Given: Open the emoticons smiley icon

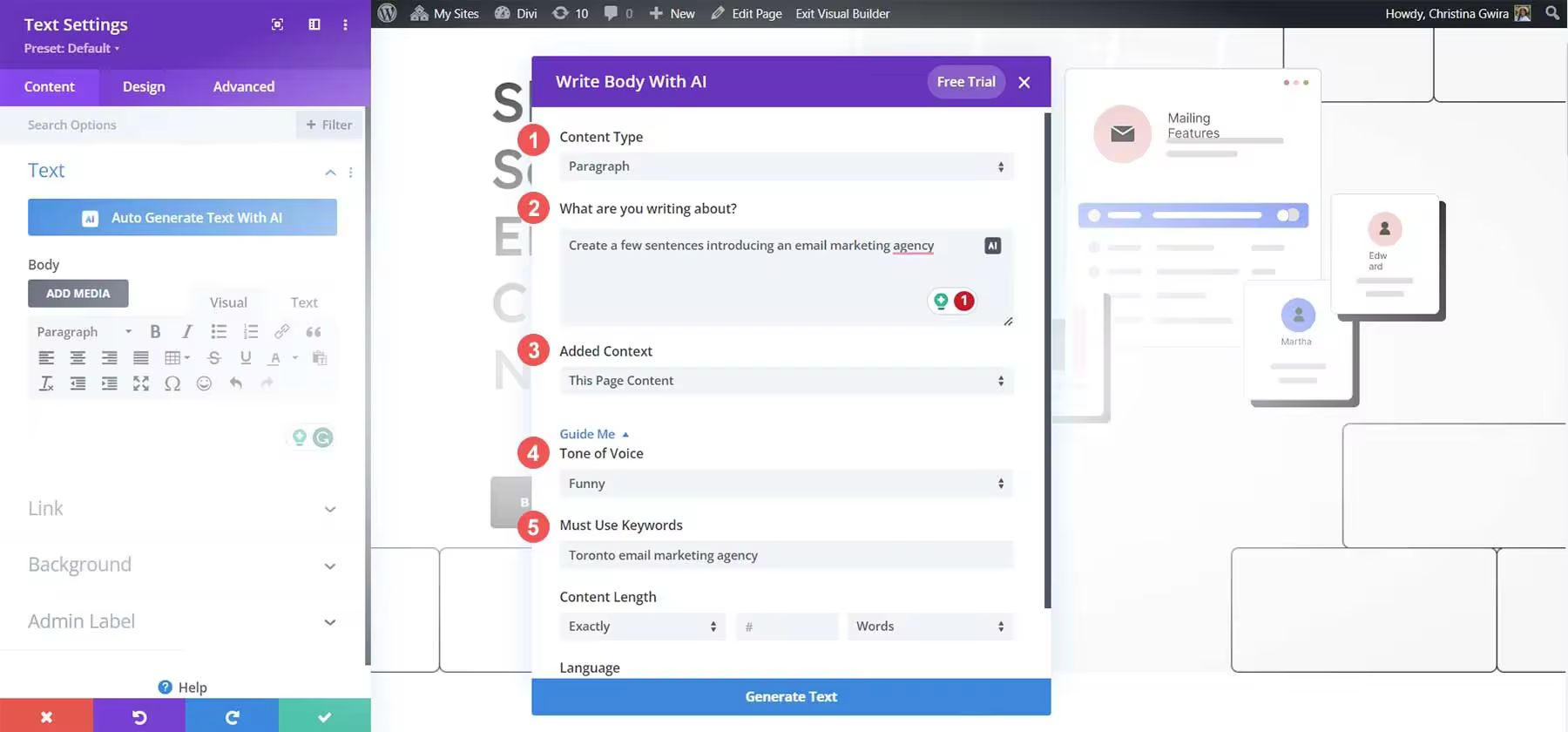Looking at the screenshot, I should pos(204,383).
